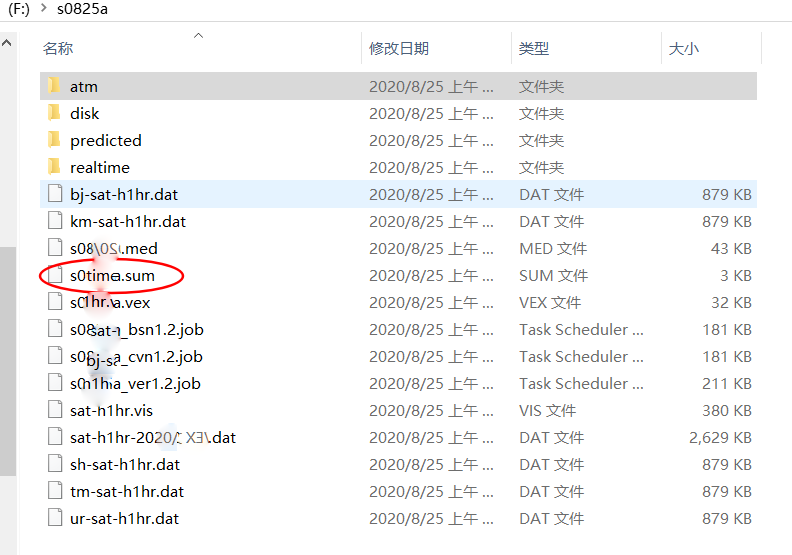The width and height of the screenshot is (792, 555).
Task: Click icon of the 2,629 KB dat file
Action: 55,437
